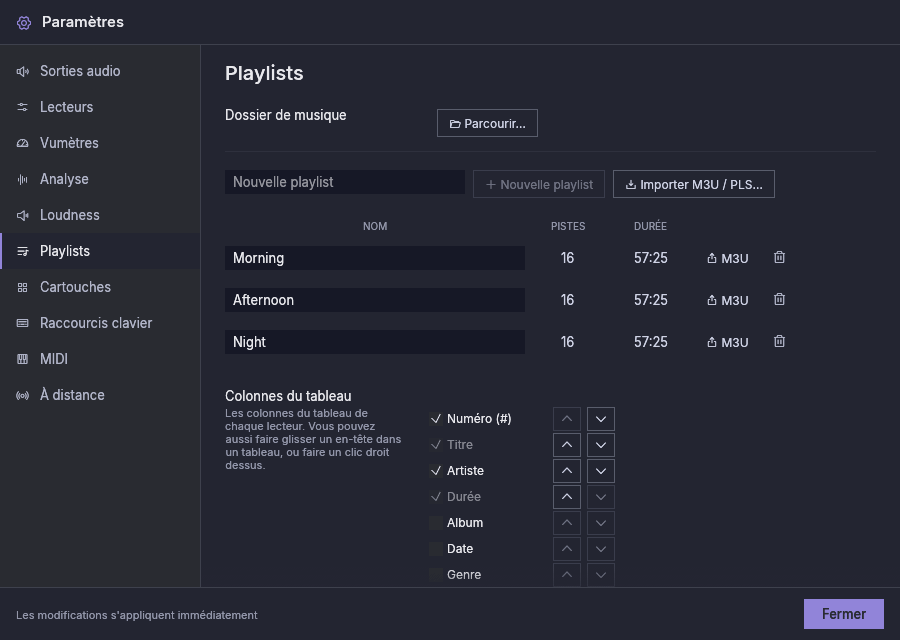This screenshot has width=900, height=640.
Task: Move Titre column down
Action: 600,445
